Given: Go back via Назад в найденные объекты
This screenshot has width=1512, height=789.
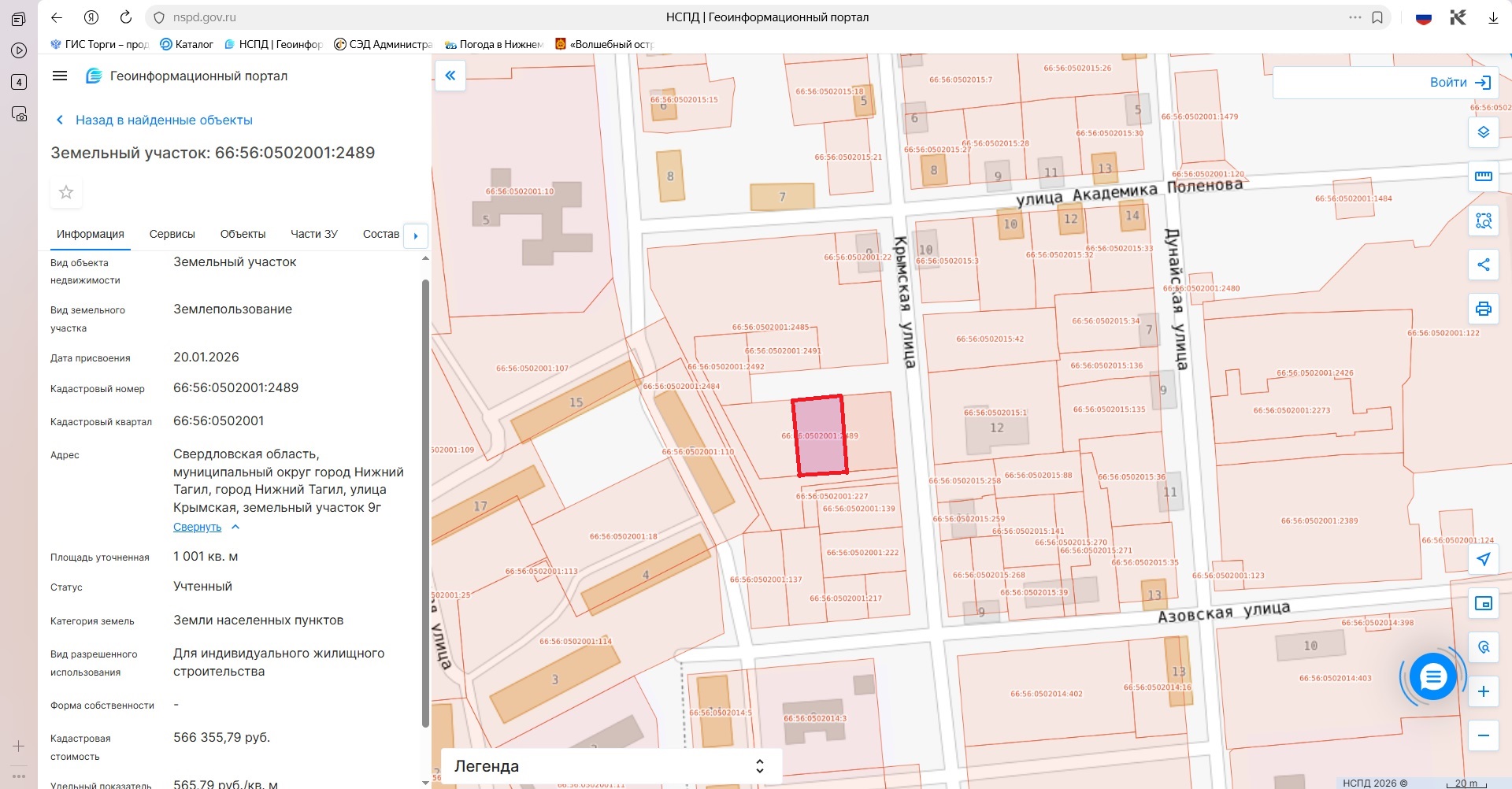Looking at the screenshot, I should (163, 120).
